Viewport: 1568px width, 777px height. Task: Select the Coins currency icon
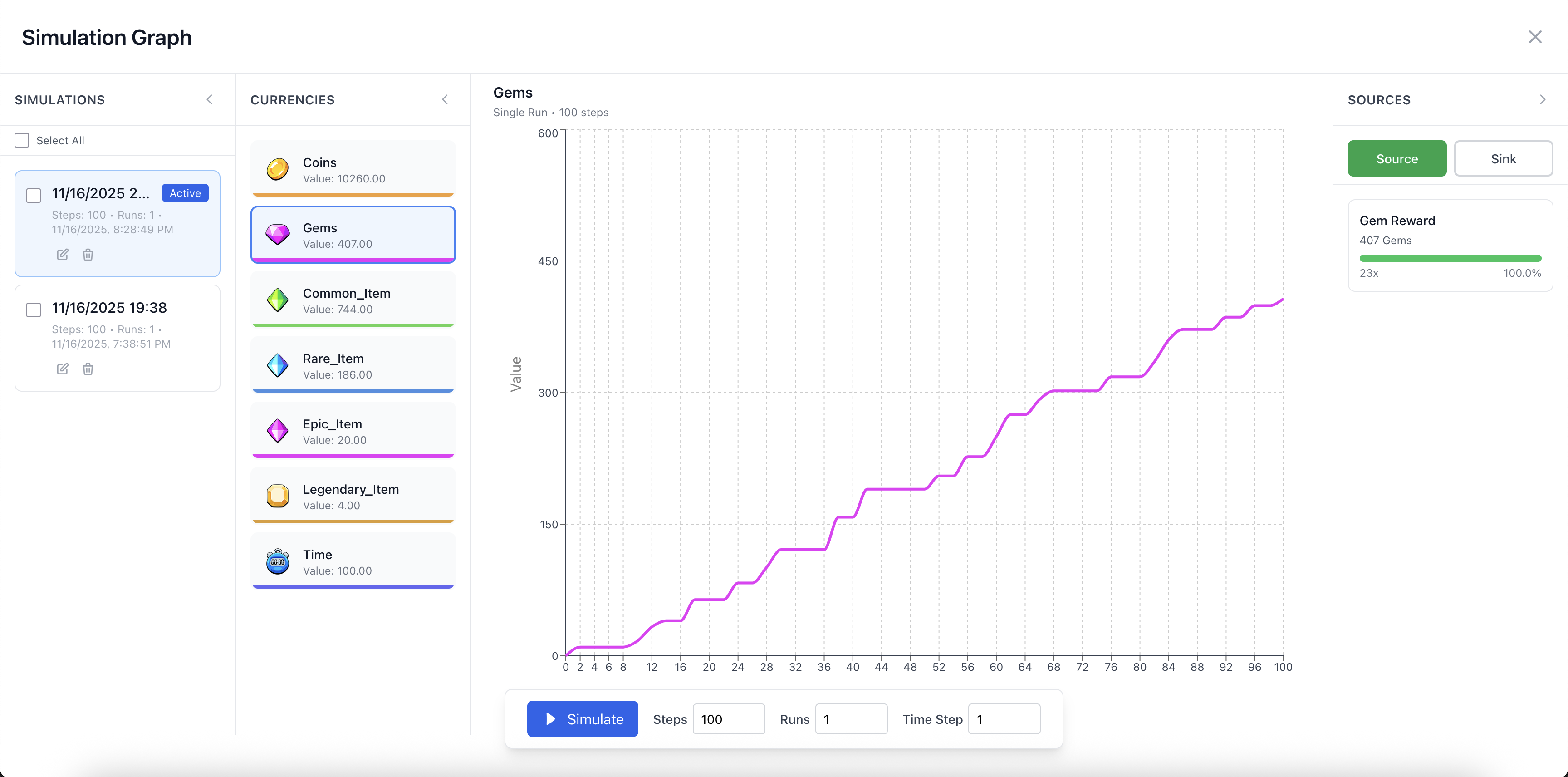(x=278, y=169)
